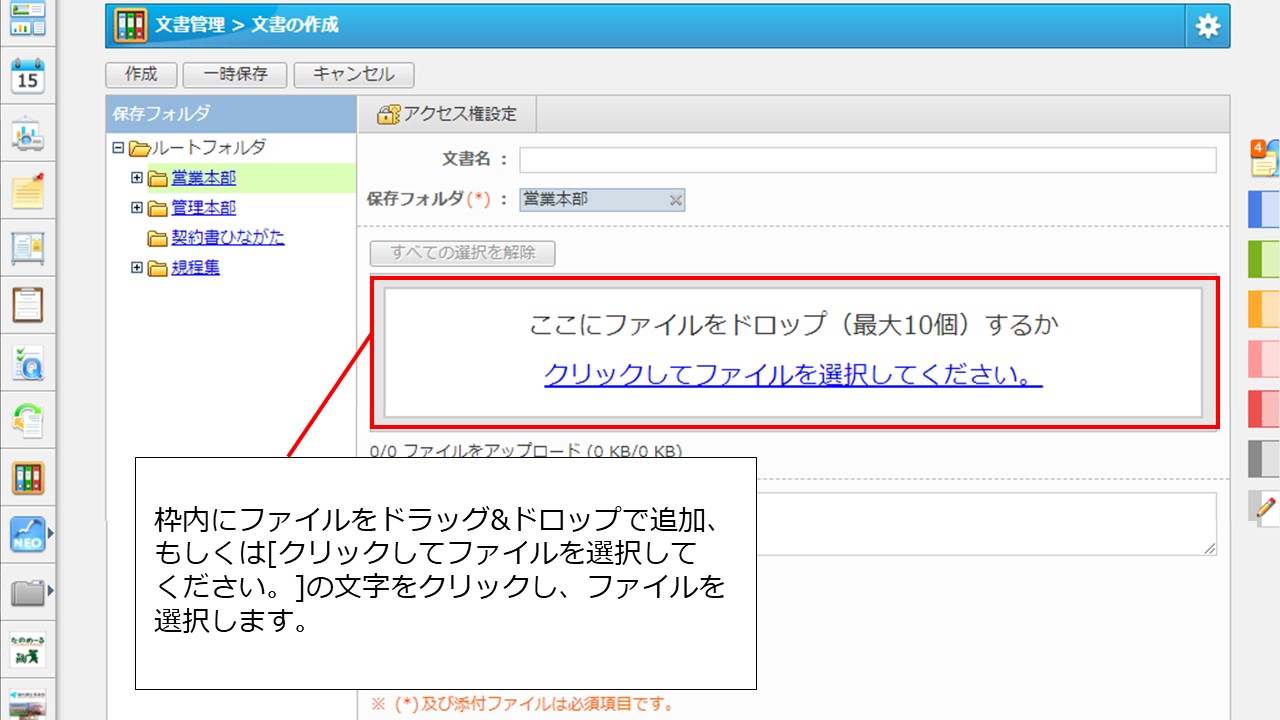
Task: Switch to the アクセス権設定 tab
Action: click(447, 114)
